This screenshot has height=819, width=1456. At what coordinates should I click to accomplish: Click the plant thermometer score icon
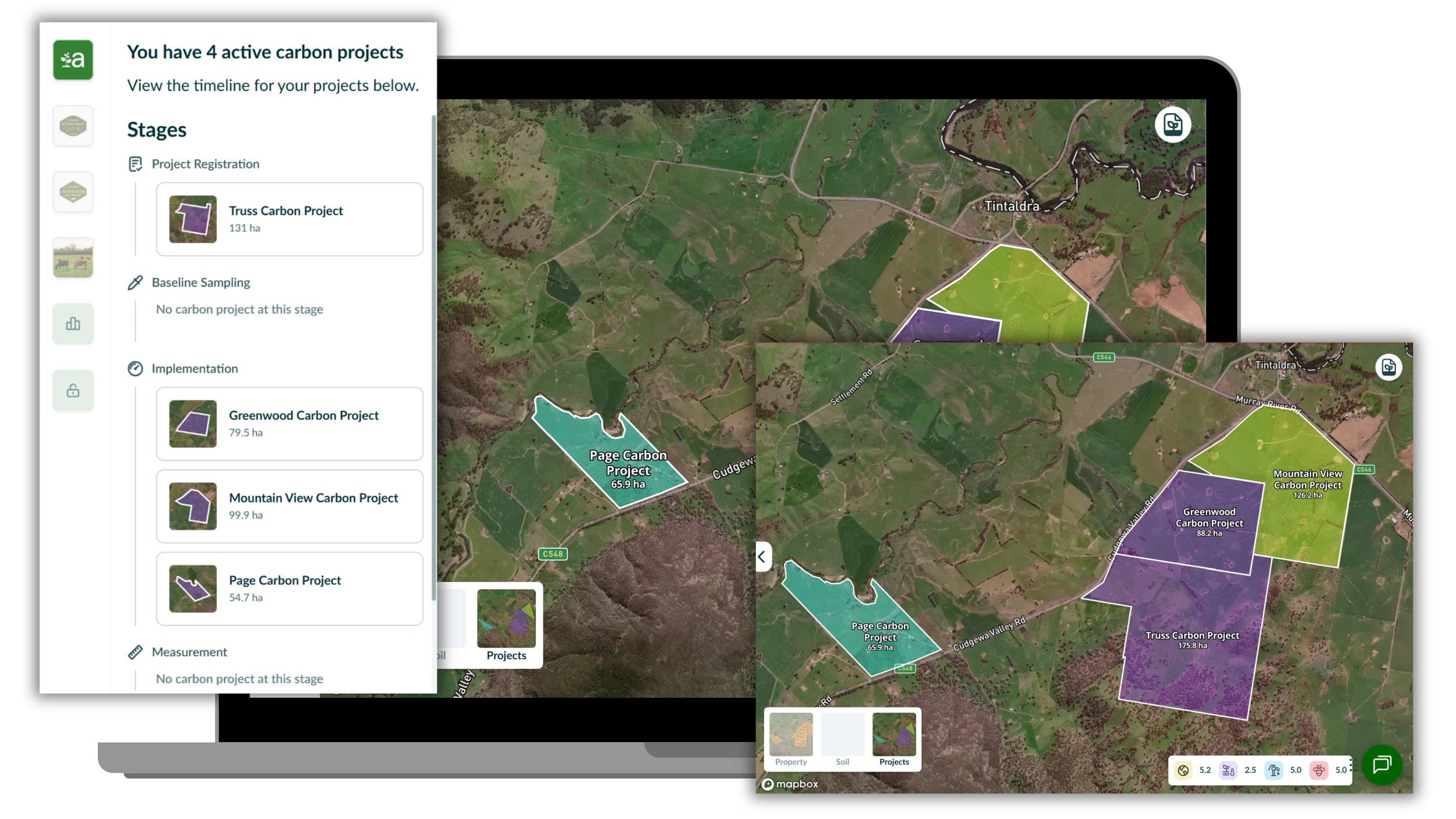pos(1228,770)
